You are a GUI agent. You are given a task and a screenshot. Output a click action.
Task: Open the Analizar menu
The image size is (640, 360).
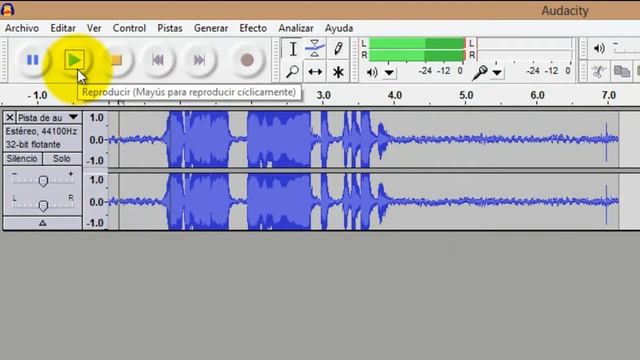[296, 28]
